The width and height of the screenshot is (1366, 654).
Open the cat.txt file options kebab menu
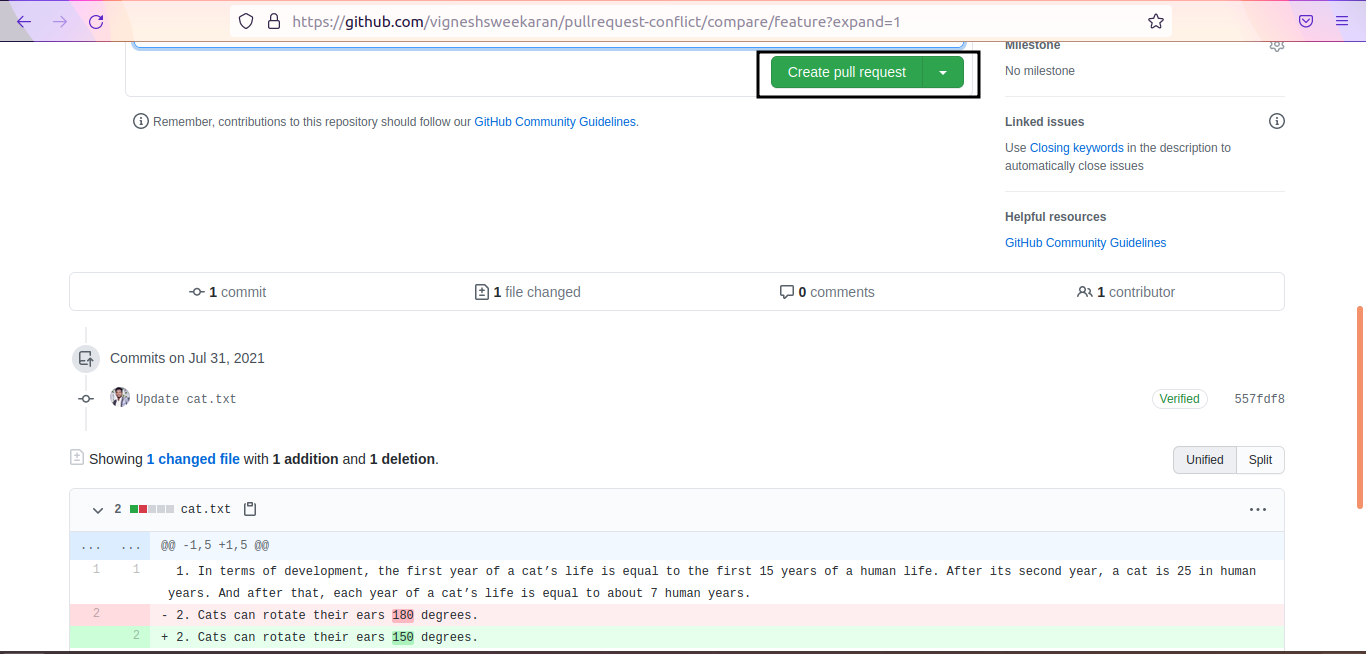(1257, 509)
